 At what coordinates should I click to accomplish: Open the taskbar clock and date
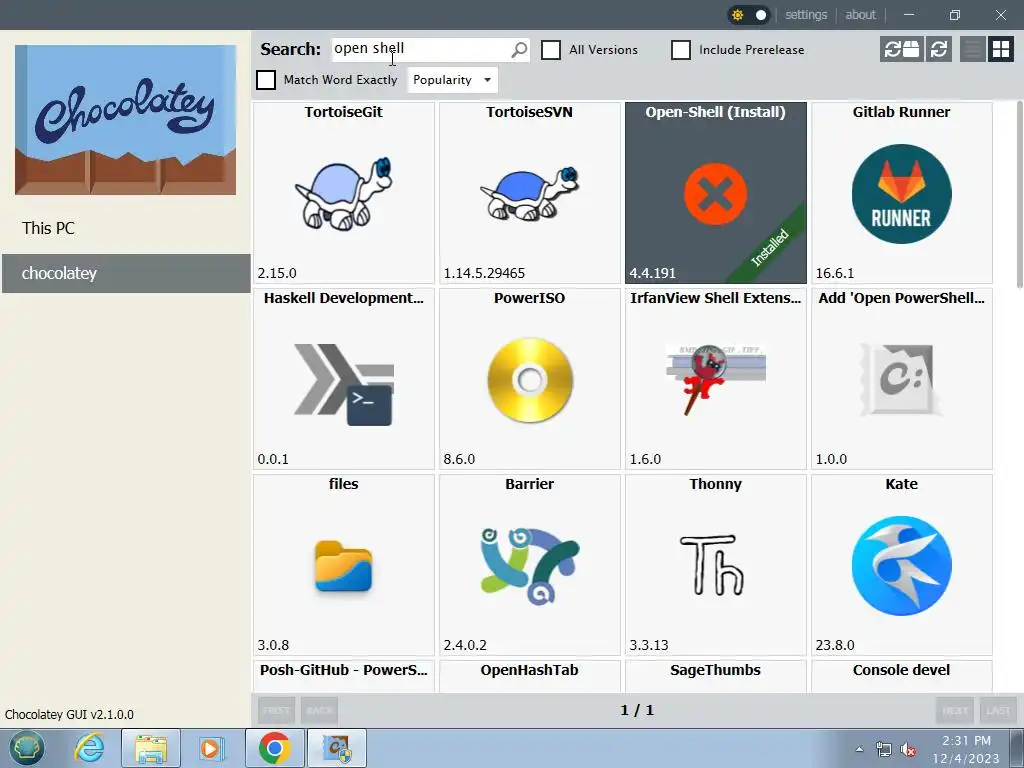(x=967, y=749)
